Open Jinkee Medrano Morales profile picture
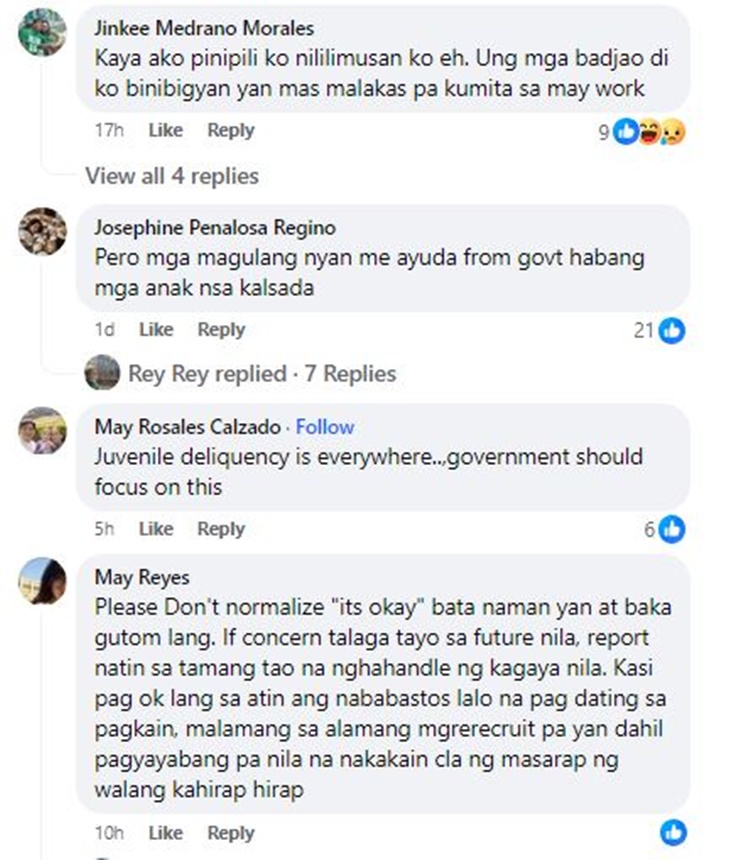This screenshot has width=750, height=860. click(x=42, y=32)
